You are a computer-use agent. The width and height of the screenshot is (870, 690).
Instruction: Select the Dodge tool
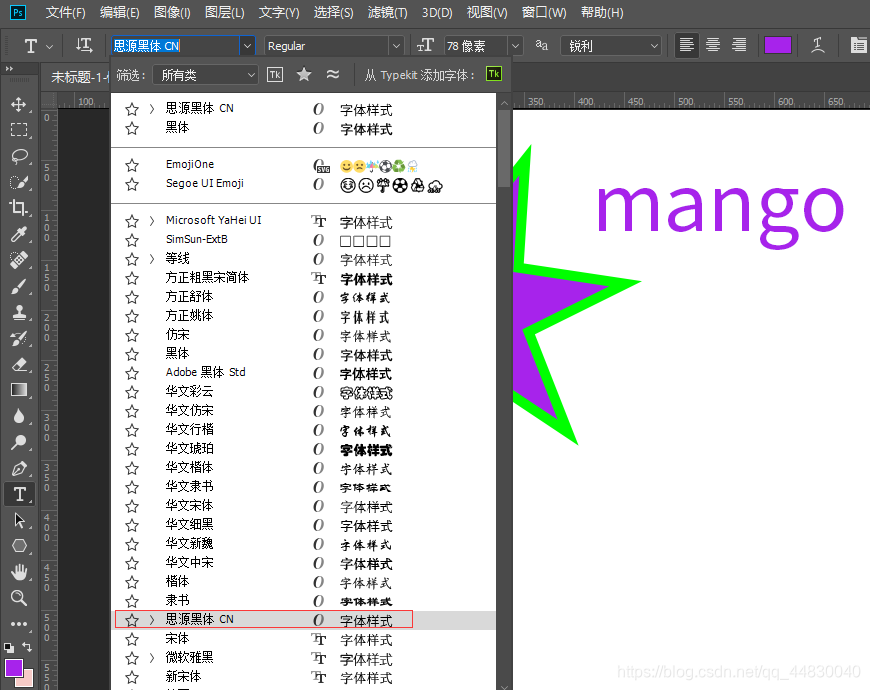click(19, 442)
